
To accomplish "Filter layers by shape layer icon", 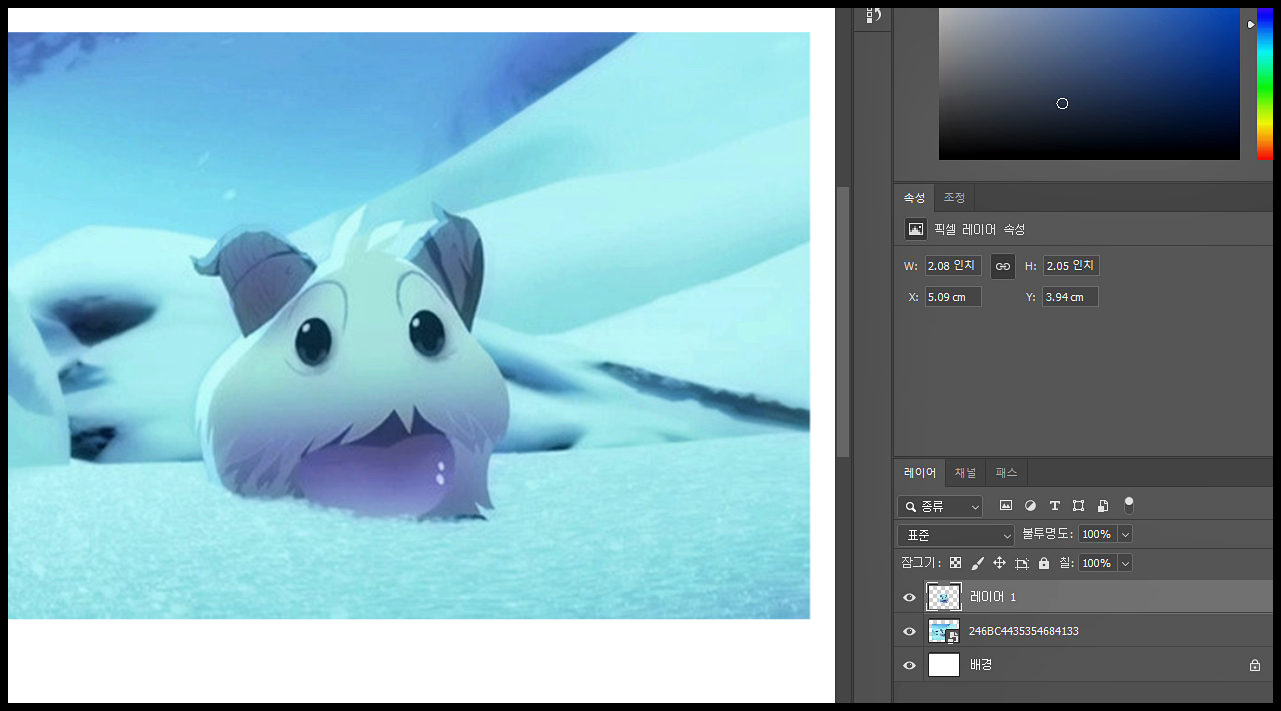I will click(1078, 506).
